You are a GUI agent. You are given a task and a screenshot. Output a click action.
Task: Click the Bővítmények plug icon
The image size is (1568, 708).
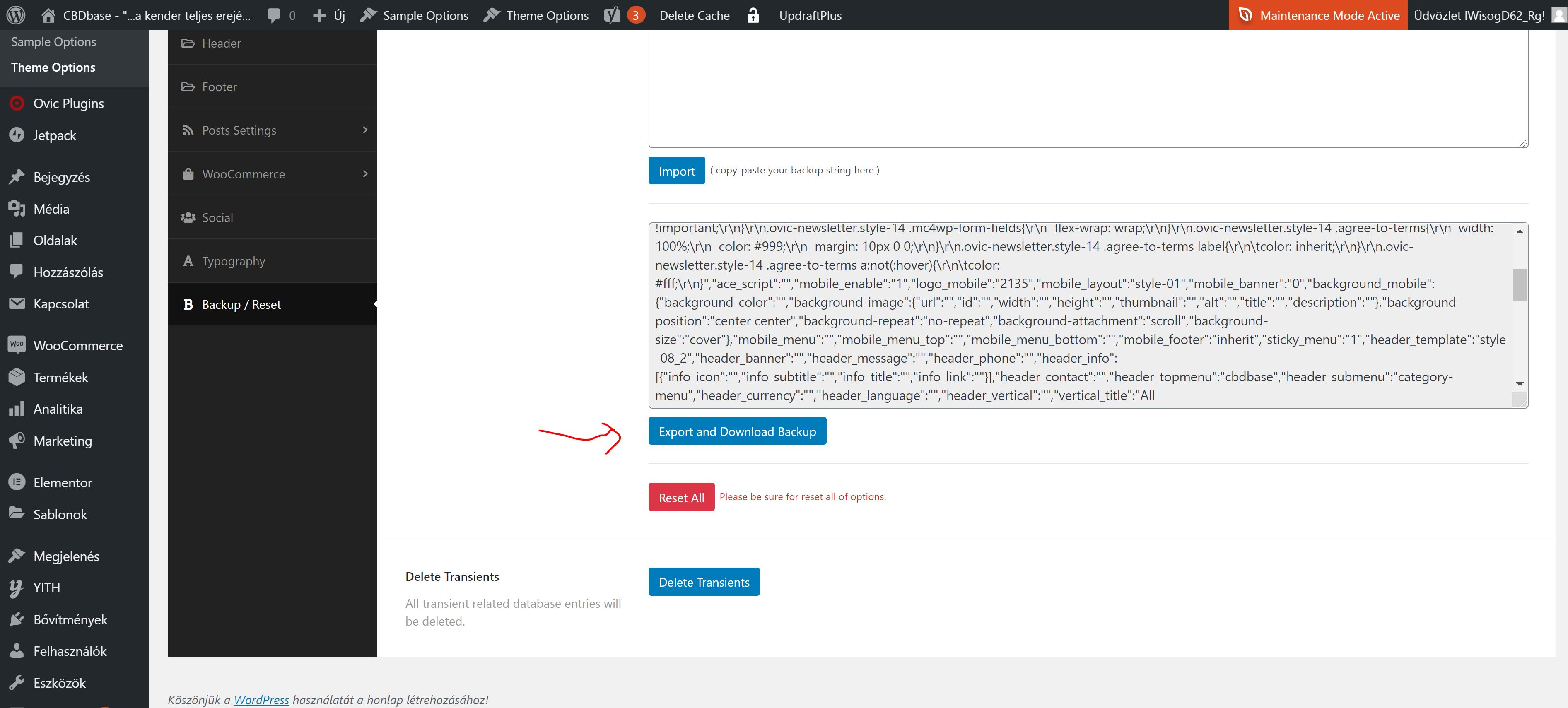(x=17, y=619)
